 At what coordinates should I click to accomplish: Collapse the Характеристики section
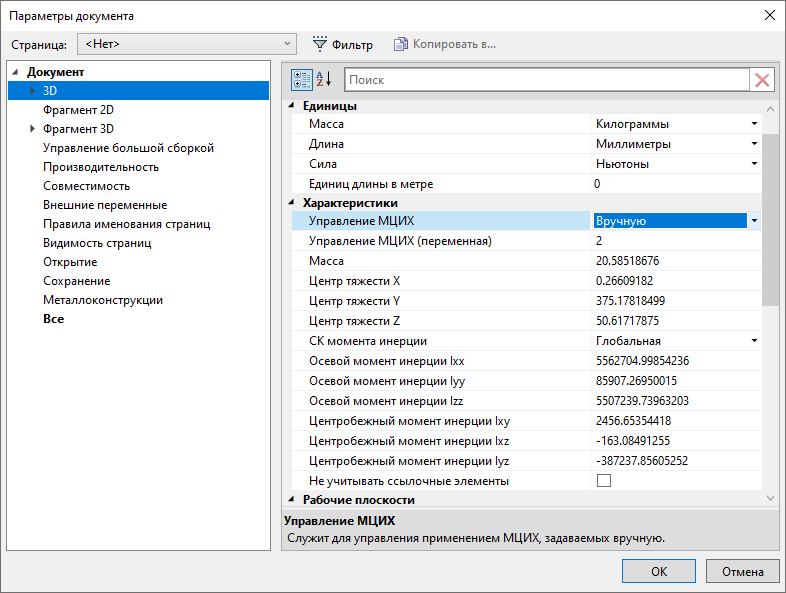click(x=293, y=203)
